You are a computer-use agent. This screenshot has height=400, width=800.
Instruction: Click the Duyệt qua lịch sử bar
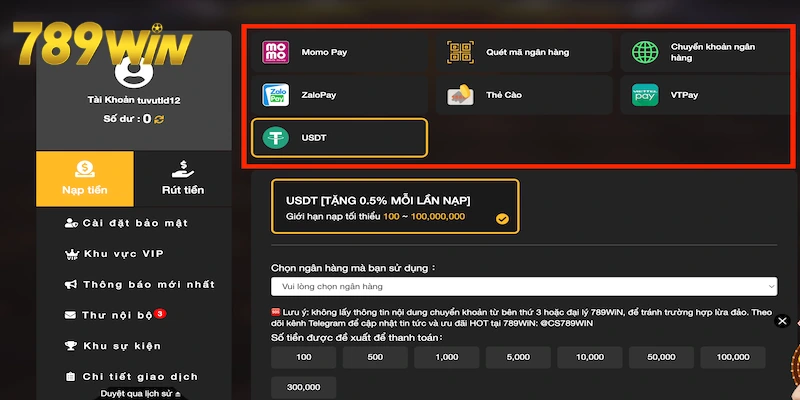(139, 393)
